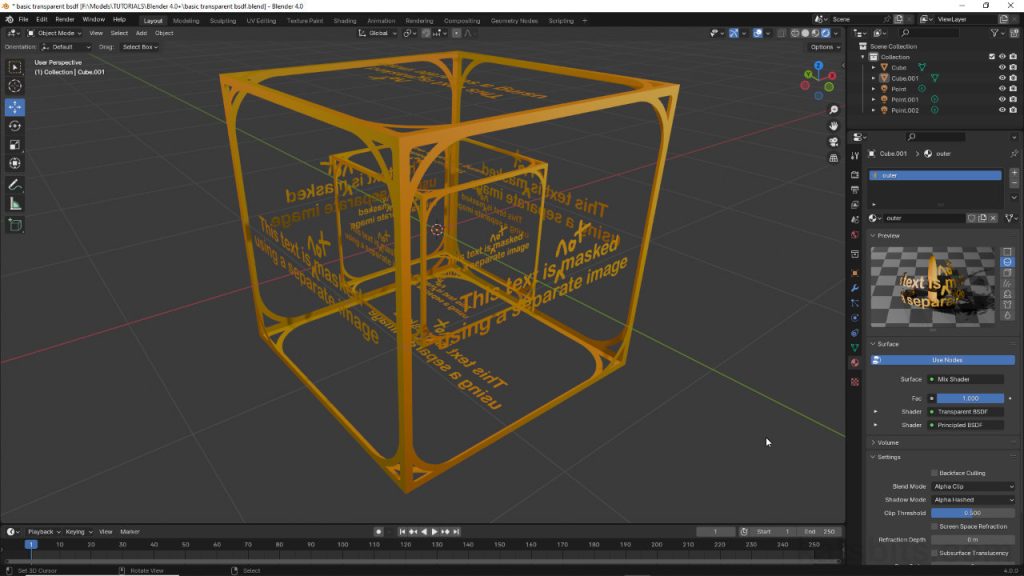Select the Annotate pencil tool
This screenshot has height=576, width=1024.
[15, 185]
